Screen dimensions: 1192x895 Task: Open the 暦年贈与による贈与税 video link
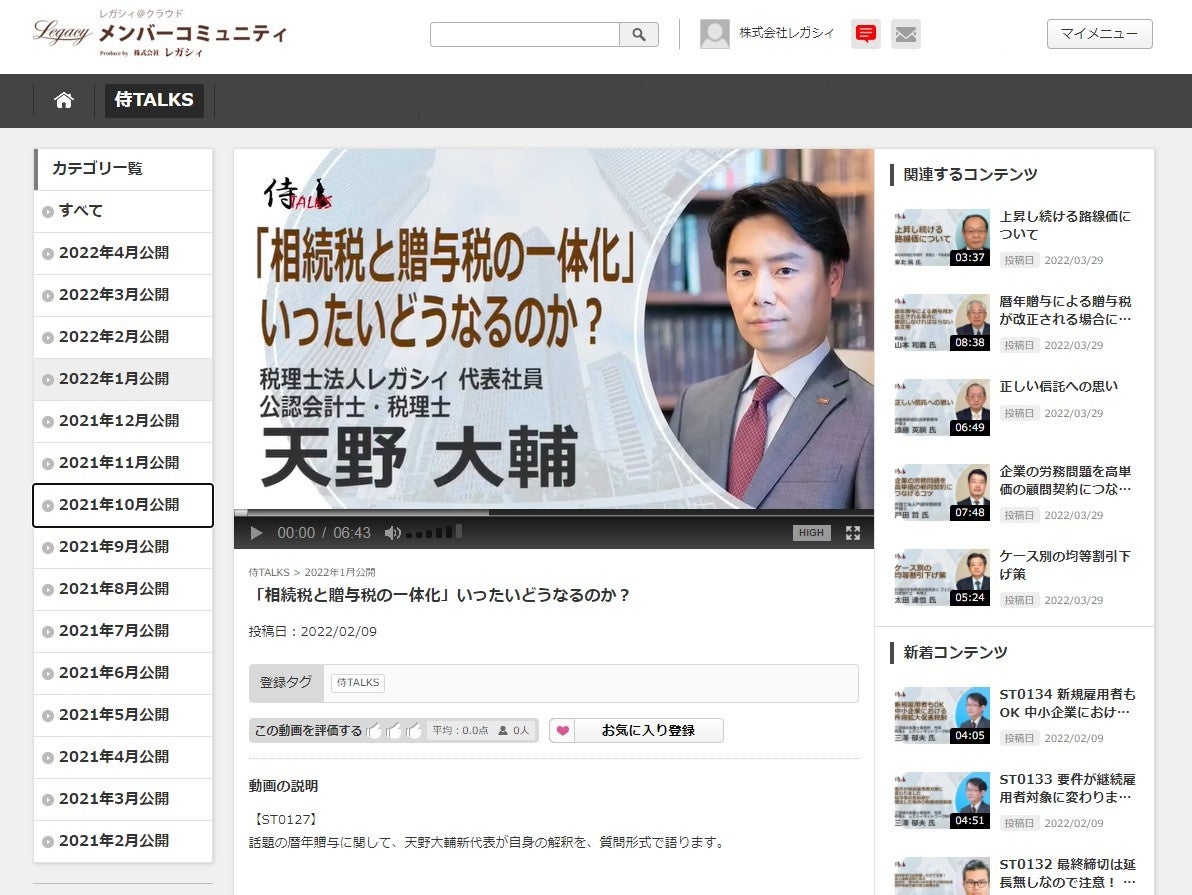(x=1065, y=311)
